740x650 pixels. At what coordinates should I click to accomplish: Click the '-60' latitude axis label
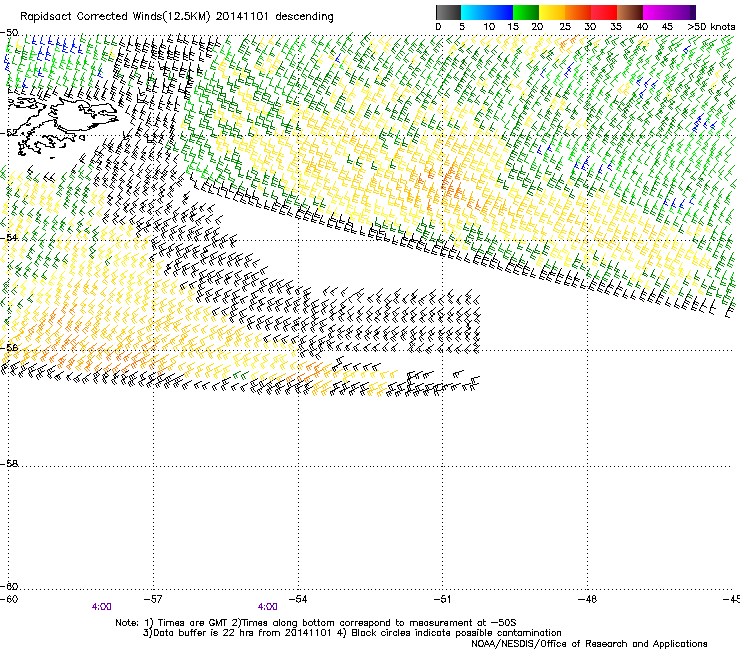click(9, 586)
